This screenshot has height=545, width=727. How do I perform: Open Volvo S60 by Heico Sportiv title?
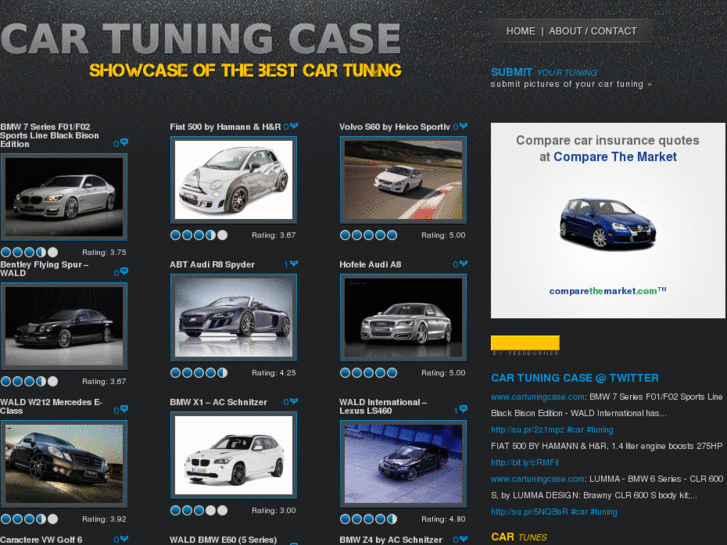tap(395, 127)
